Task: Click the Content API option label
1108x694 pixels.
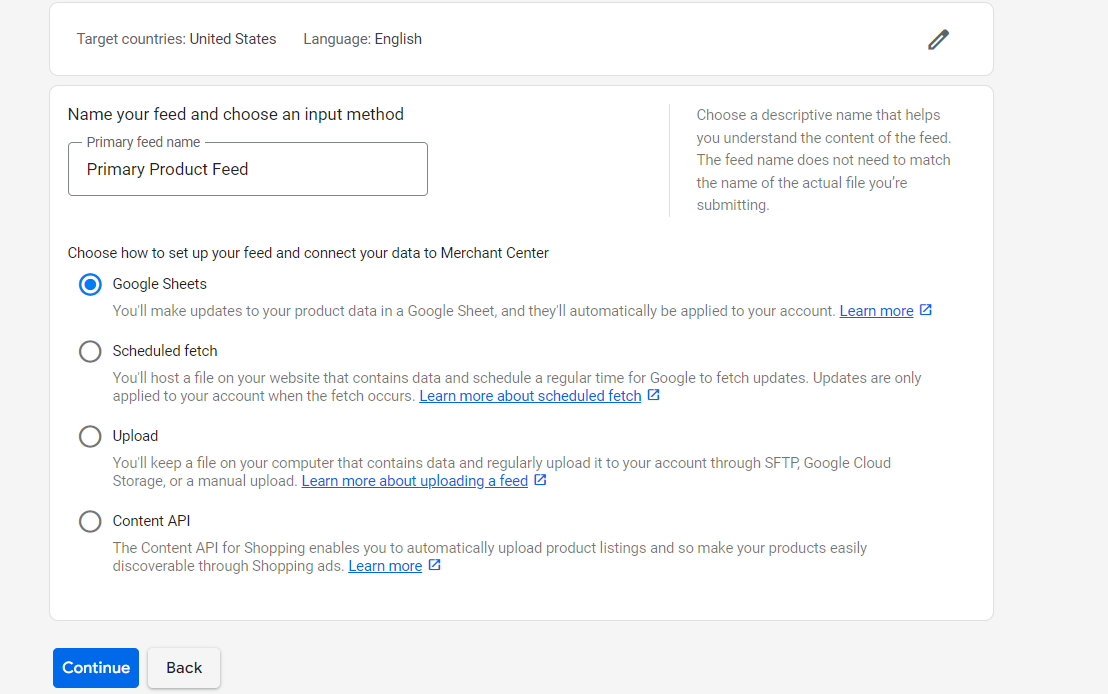Action: click(x=151, y=521)
